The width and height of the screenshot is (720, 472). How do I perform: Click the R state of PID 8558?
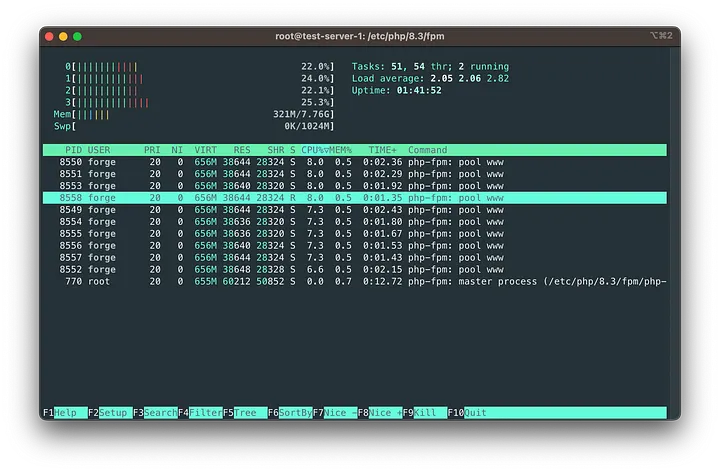[292, 198]
